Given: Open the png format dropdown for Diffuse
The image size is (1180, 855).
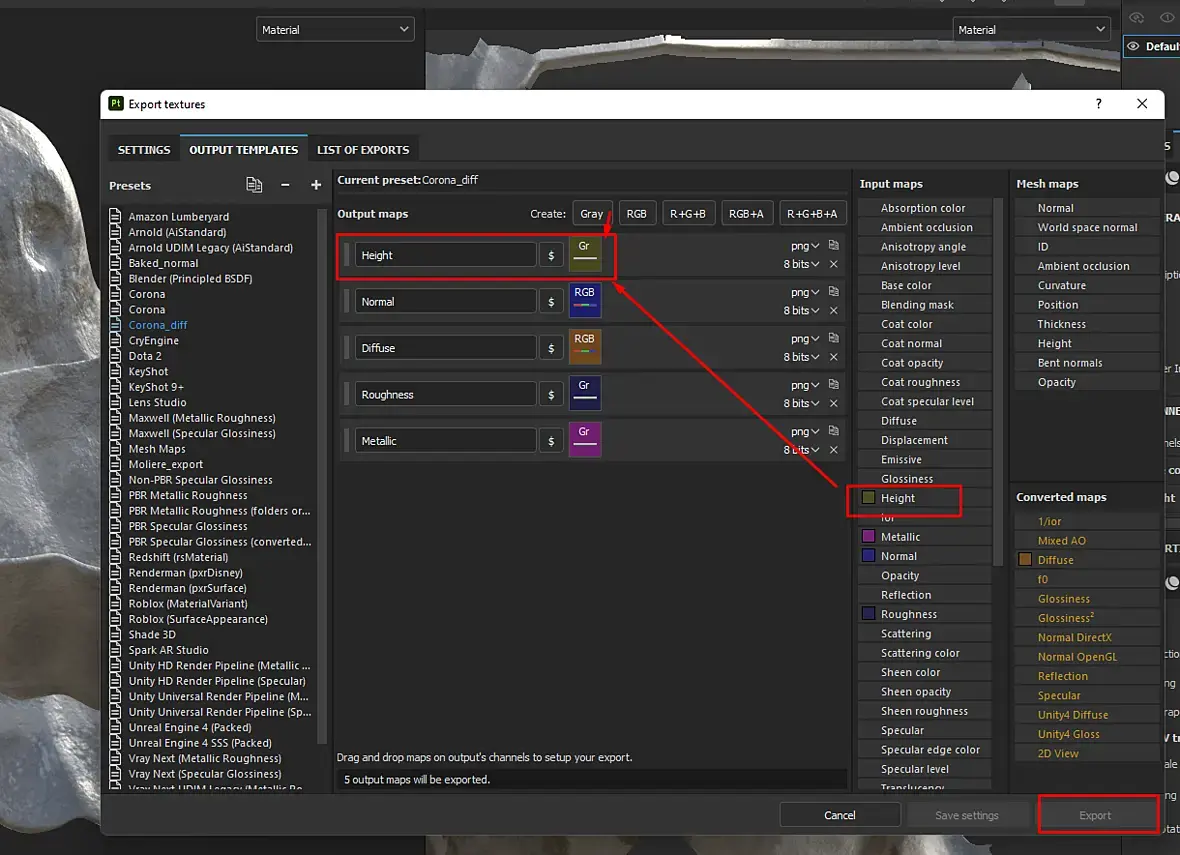Looking at the screenshot, I should pos(804,339).
